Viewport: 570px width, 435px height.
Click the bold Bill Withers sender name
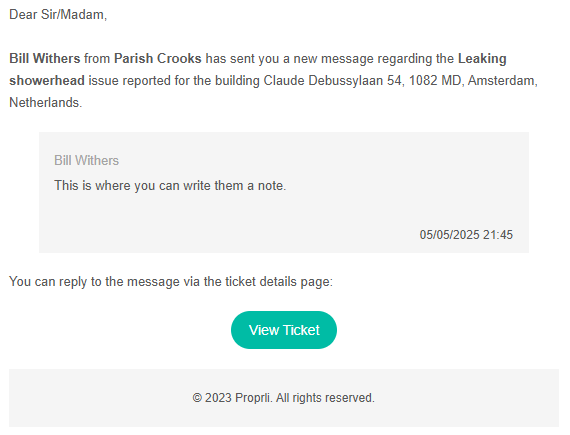click(x=45, y=59)
